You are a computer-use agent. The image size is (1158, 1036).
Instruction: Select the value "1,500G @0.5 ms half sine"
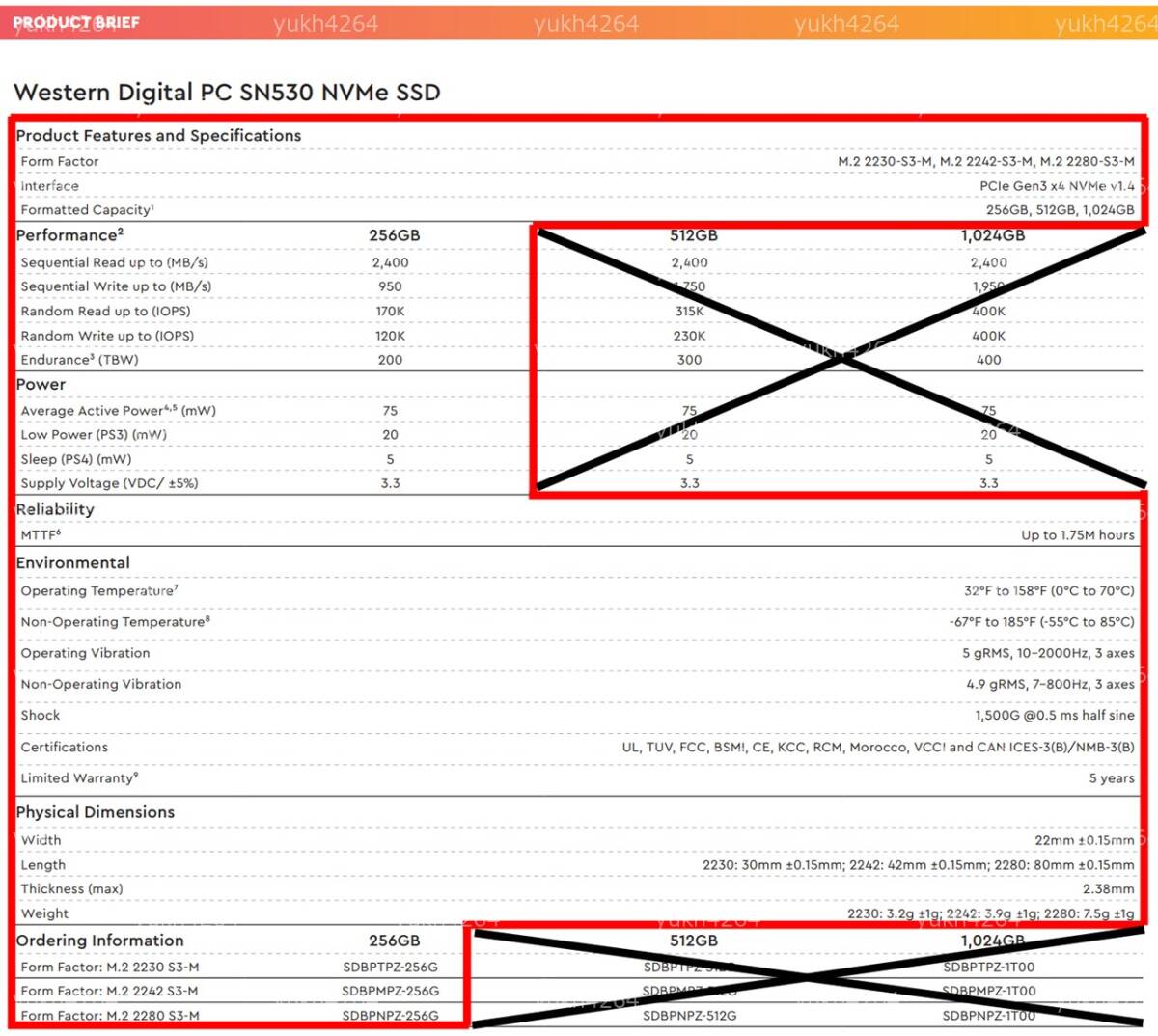[x=1055, y=716]
